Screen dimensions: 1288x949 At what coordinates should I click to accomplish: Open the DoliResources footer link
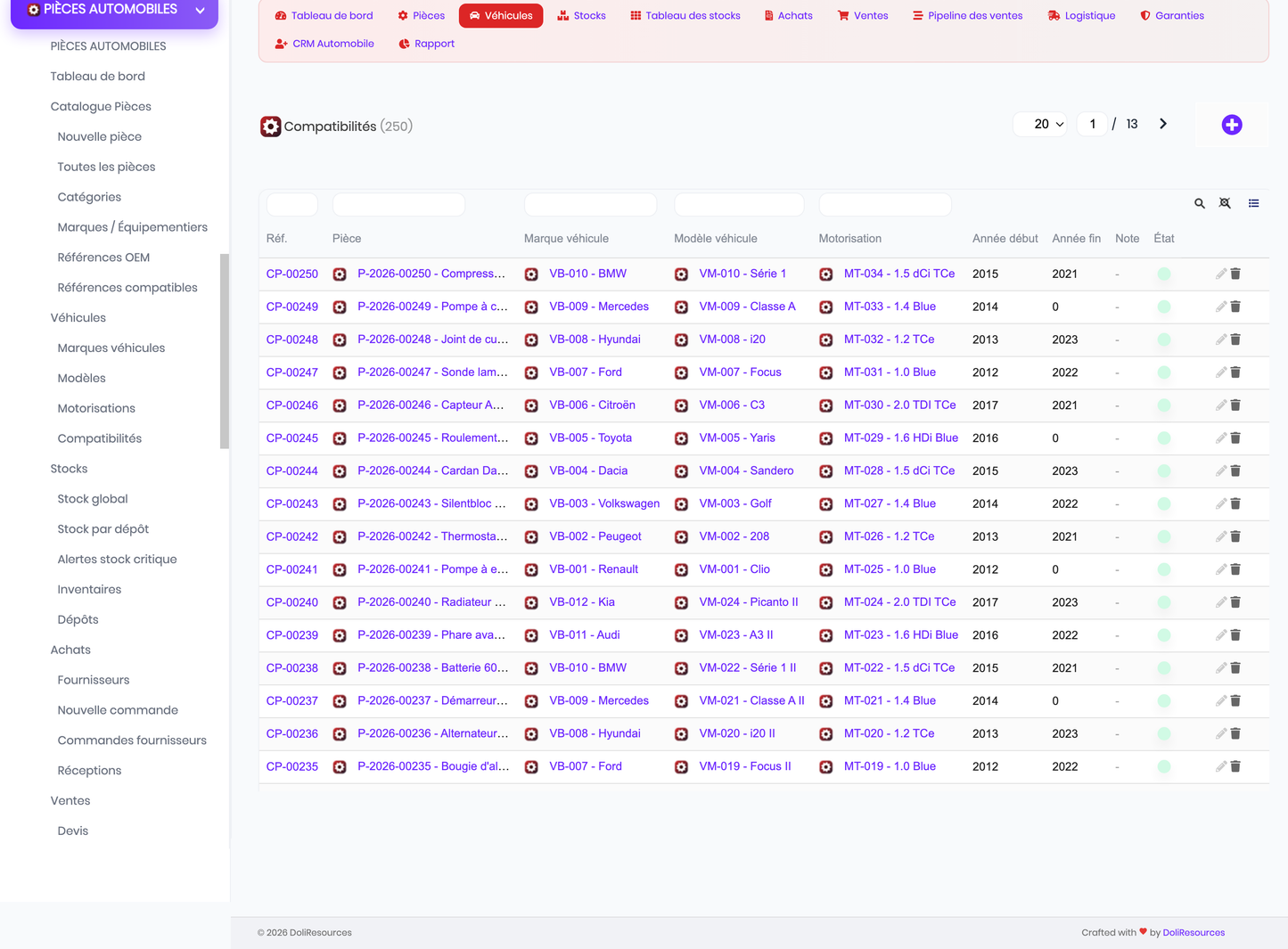point(1194,933)
